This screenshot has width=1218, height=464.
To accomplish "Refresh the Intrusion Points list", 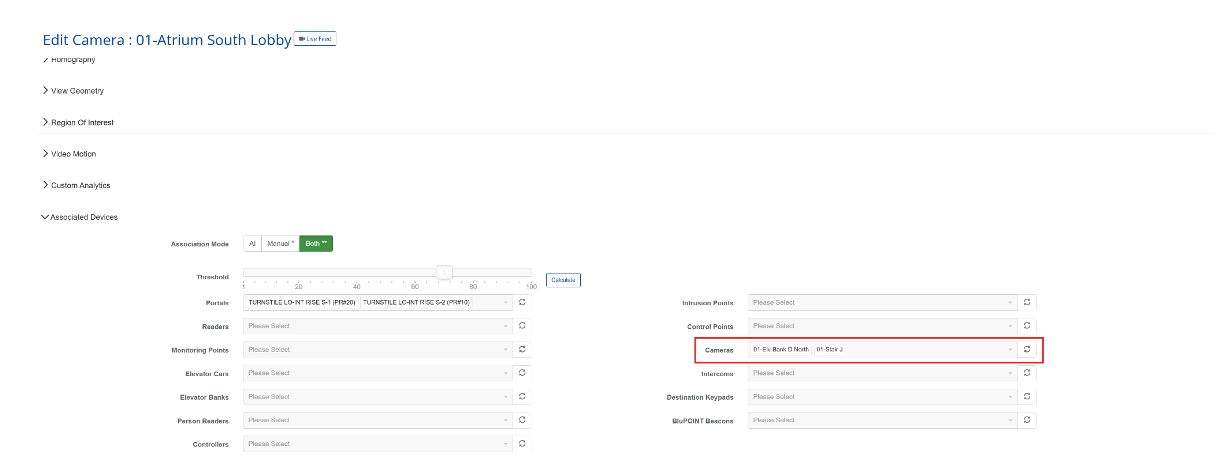I will (x=1027, y=302).
